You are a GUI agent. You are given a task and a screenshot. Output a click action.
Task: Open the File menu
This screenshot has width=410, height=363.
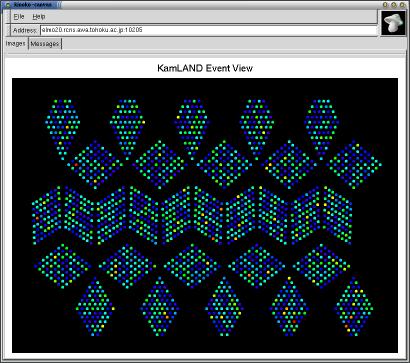pos(19,17)
